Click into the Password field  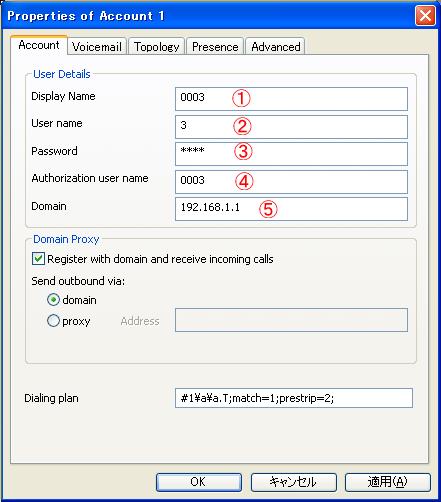291,154
